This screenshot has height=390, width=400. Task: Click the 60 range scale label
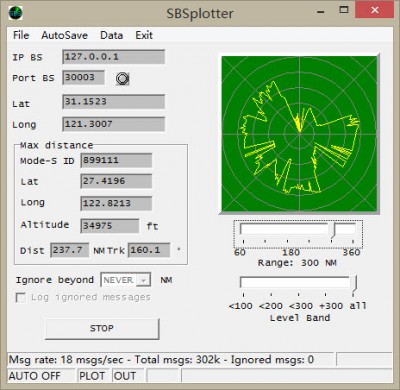tap(240, 252)
